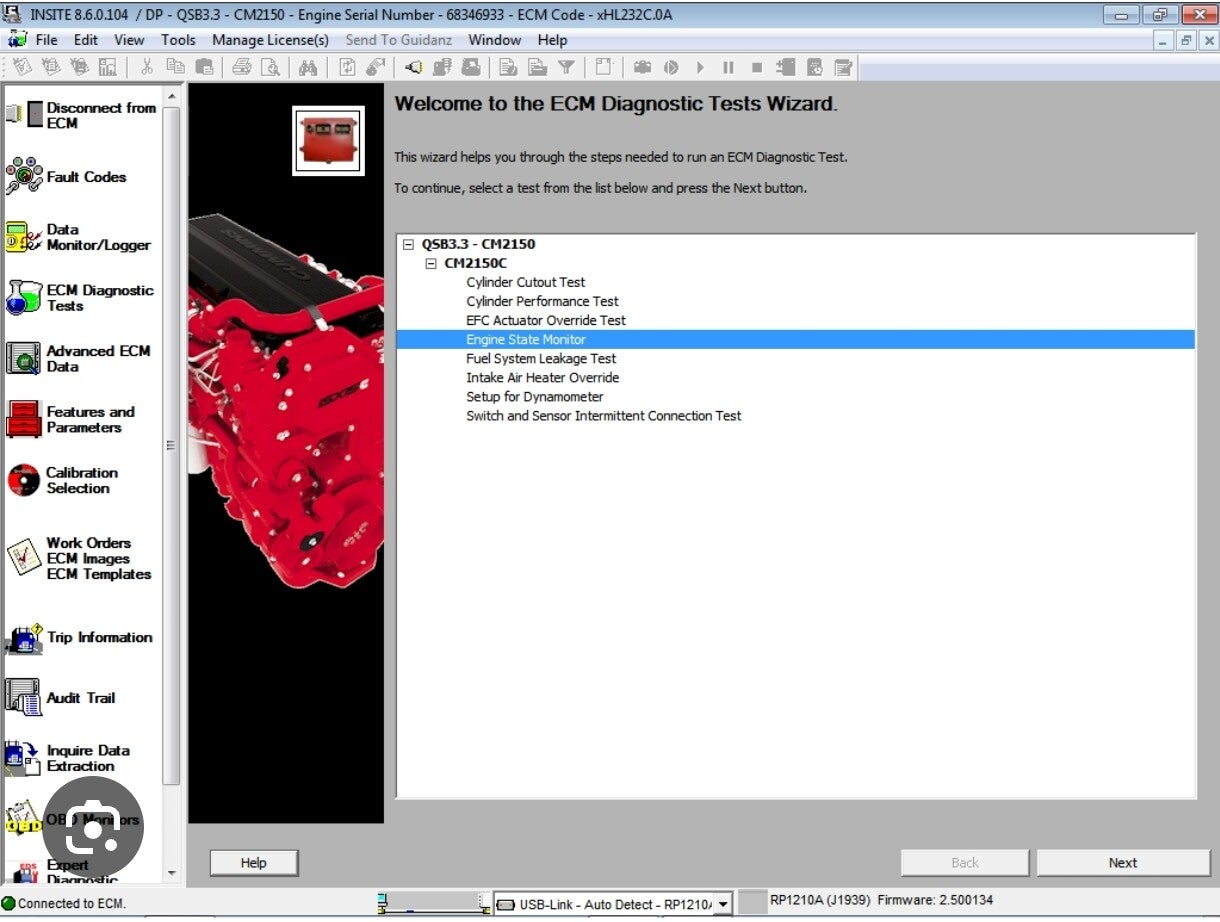1220x922 pixels.
Task: Select Cylinder Cutout Test
Action: pos(526,282)
